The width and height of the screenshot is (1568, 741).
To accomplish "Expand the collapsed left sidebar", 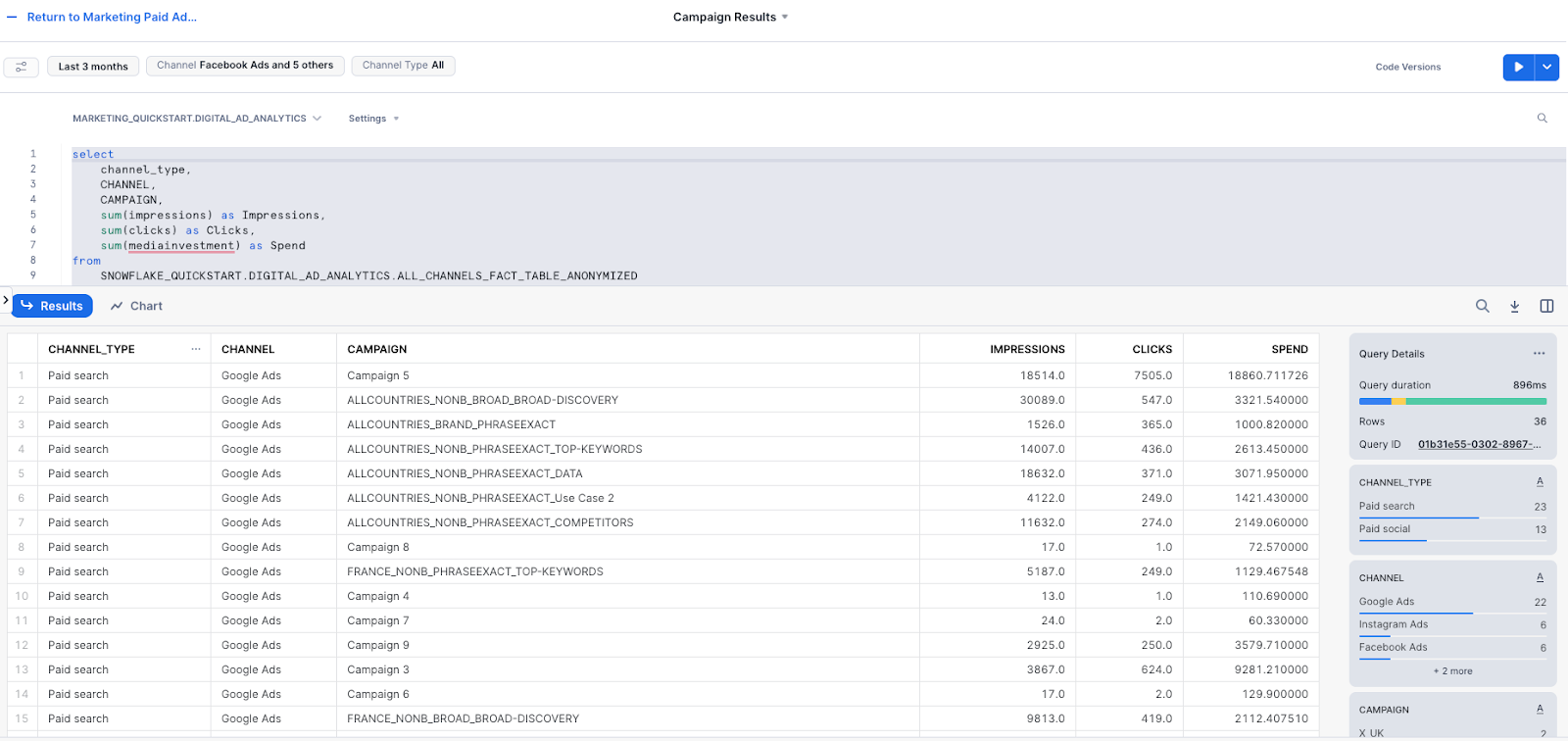I will (x=5, y=300).
